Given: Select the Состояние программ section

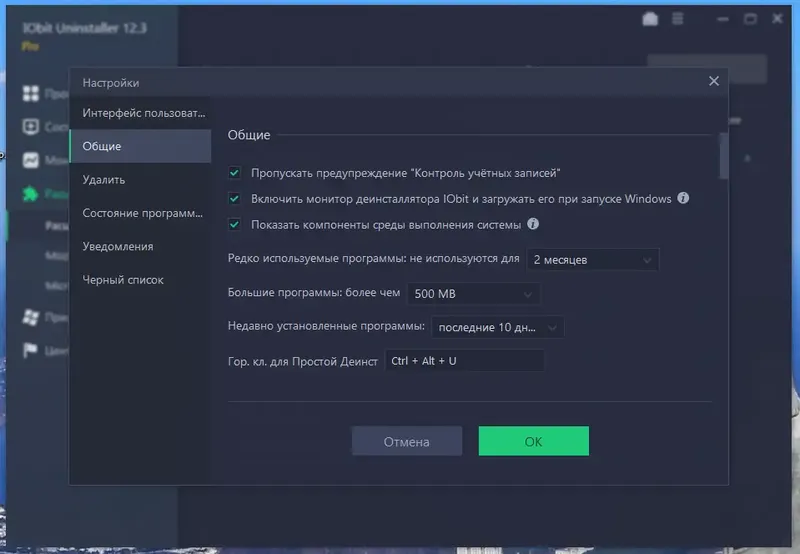Looking at the screenshot, I should pos(140,213).
